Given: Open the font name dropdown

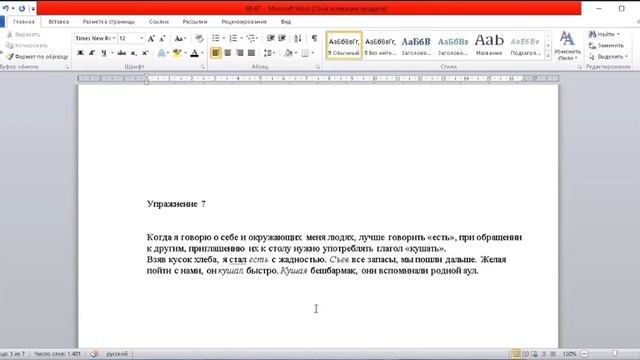Looking at the screenshot, I should 114,38.
